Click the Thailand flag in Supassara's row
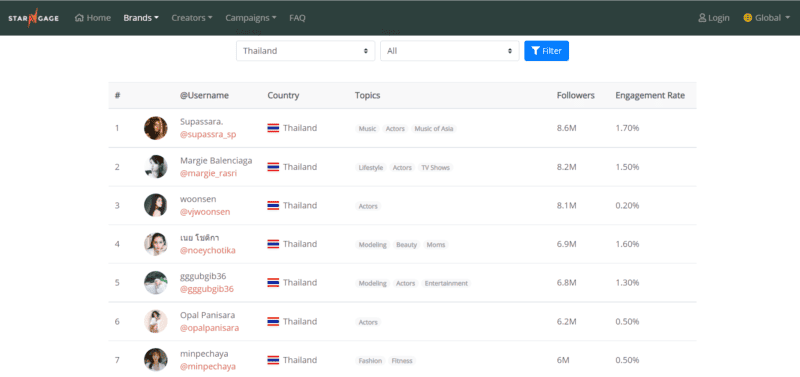 click(x=273, y=128)
